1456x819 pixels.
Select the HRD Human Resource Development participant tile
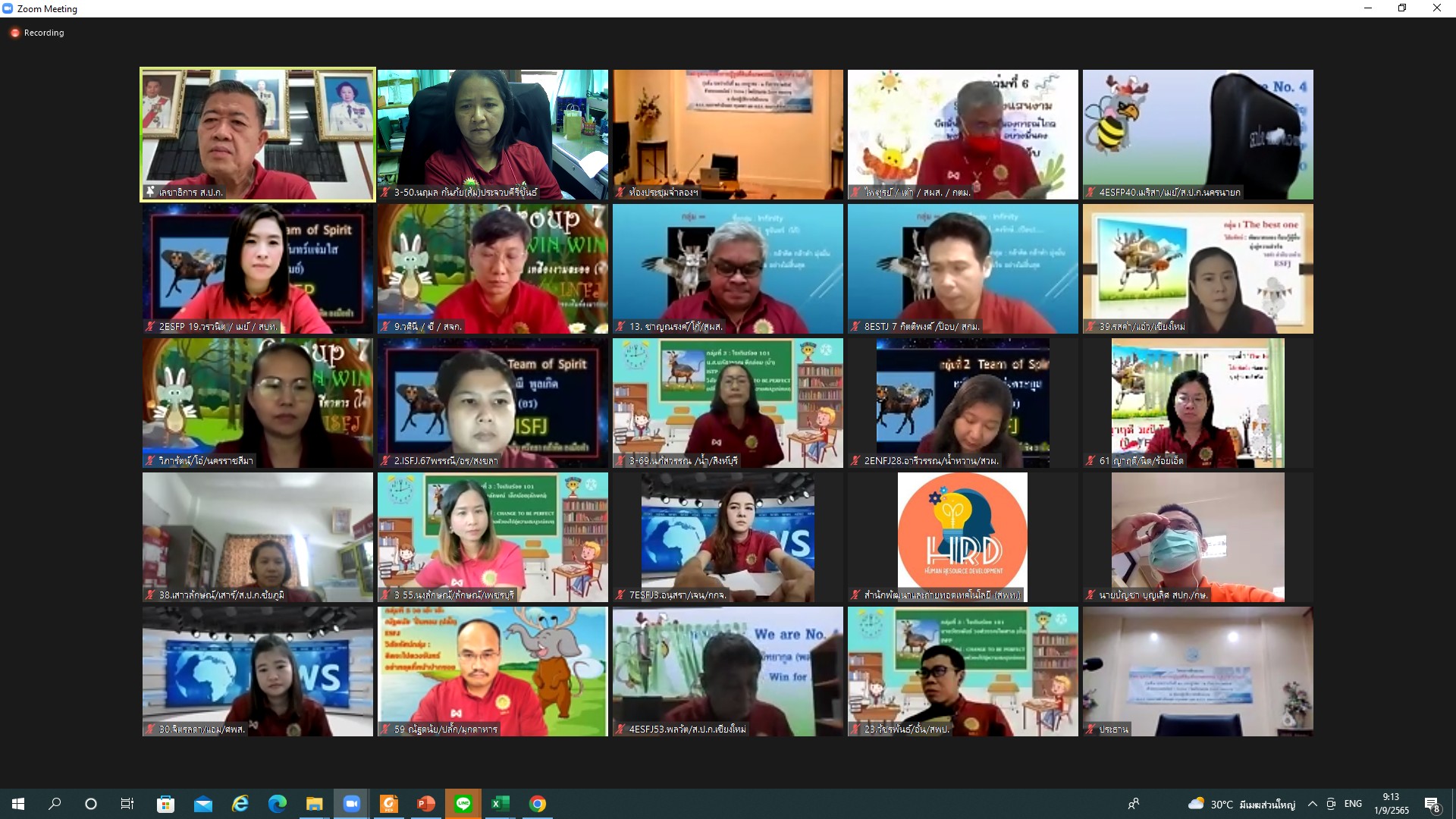point(962,537)
